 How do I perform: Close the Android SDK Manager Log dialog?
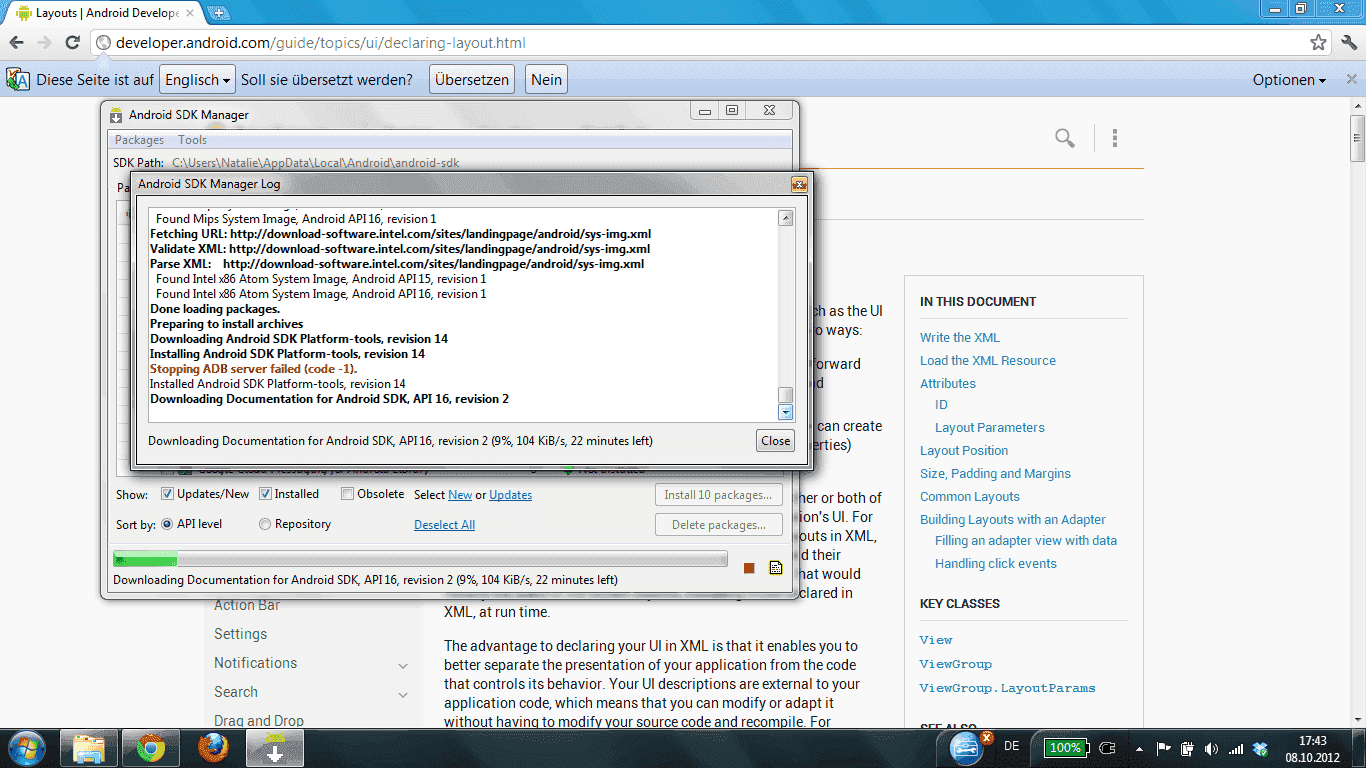799,184
